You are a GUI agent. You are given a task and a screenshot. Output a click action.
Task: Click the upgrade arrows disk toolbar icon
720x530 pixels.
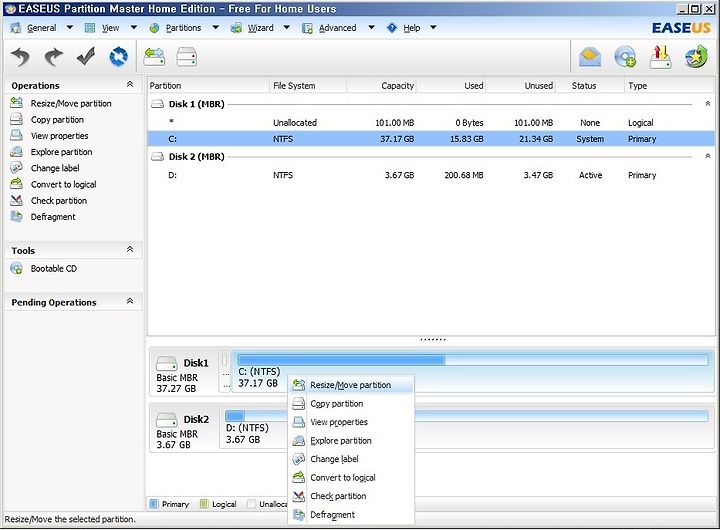pyautogui.click(x=660, y=57)
